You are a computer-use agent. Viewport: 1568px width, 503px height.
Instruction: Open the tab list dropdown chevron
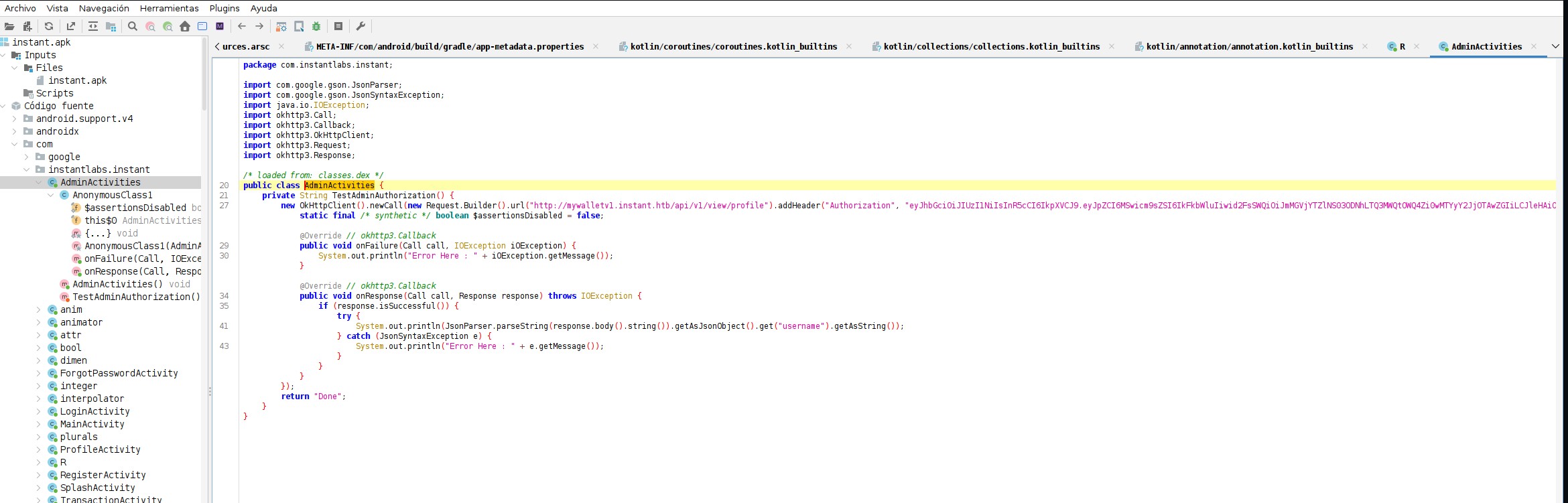1555,46
